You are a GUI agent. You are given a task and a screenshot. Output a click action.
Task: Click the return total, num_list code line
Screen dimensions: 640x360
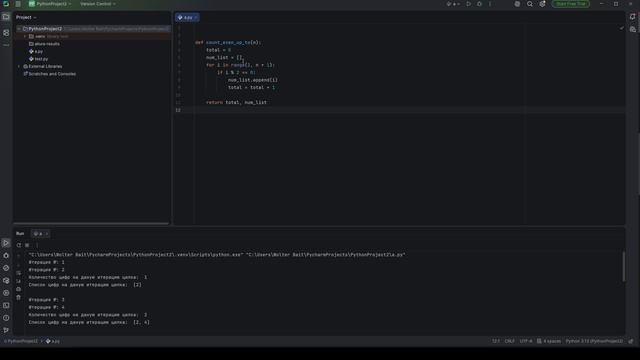point(236,102)
